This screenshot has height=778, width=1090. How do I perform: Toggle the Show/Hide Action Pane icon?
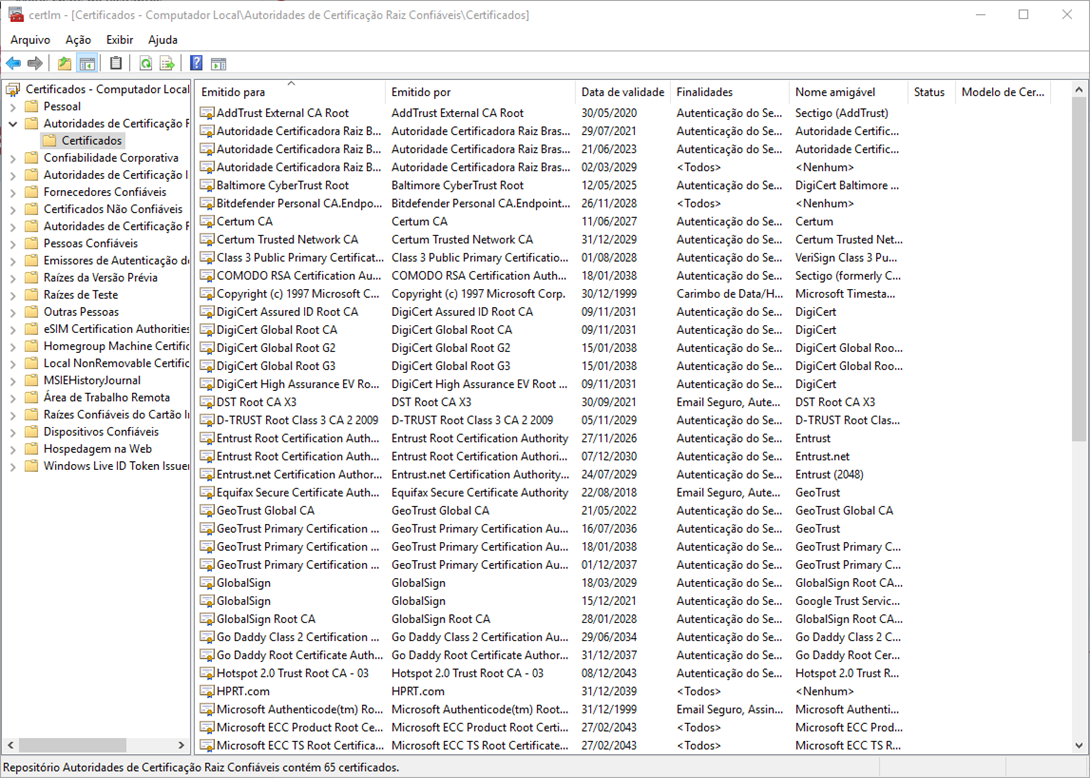pos(218,64)
